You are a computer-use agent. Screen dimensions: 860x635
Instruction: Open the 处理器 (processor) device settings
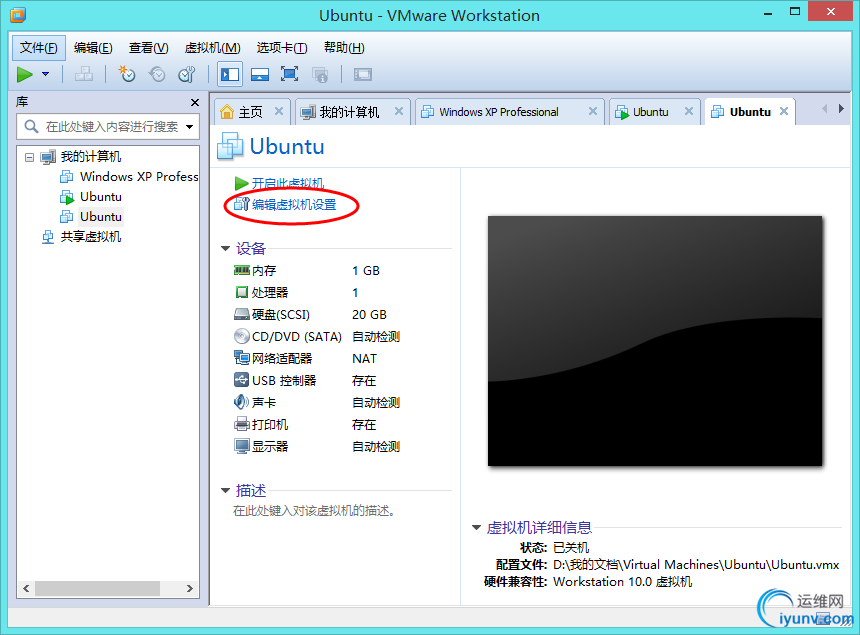pos(240,292)
